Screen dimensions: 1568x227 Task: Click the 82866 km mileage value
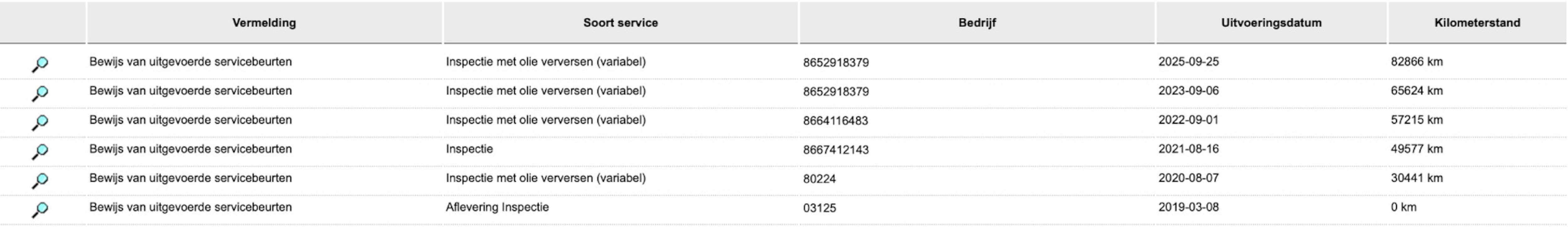tap(1417, 61)
